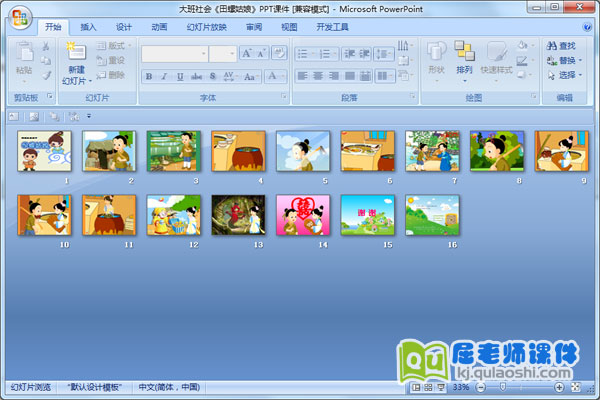Open the Replace (替换) dropdown
This screenshot has width=600, height=400.
564,60
